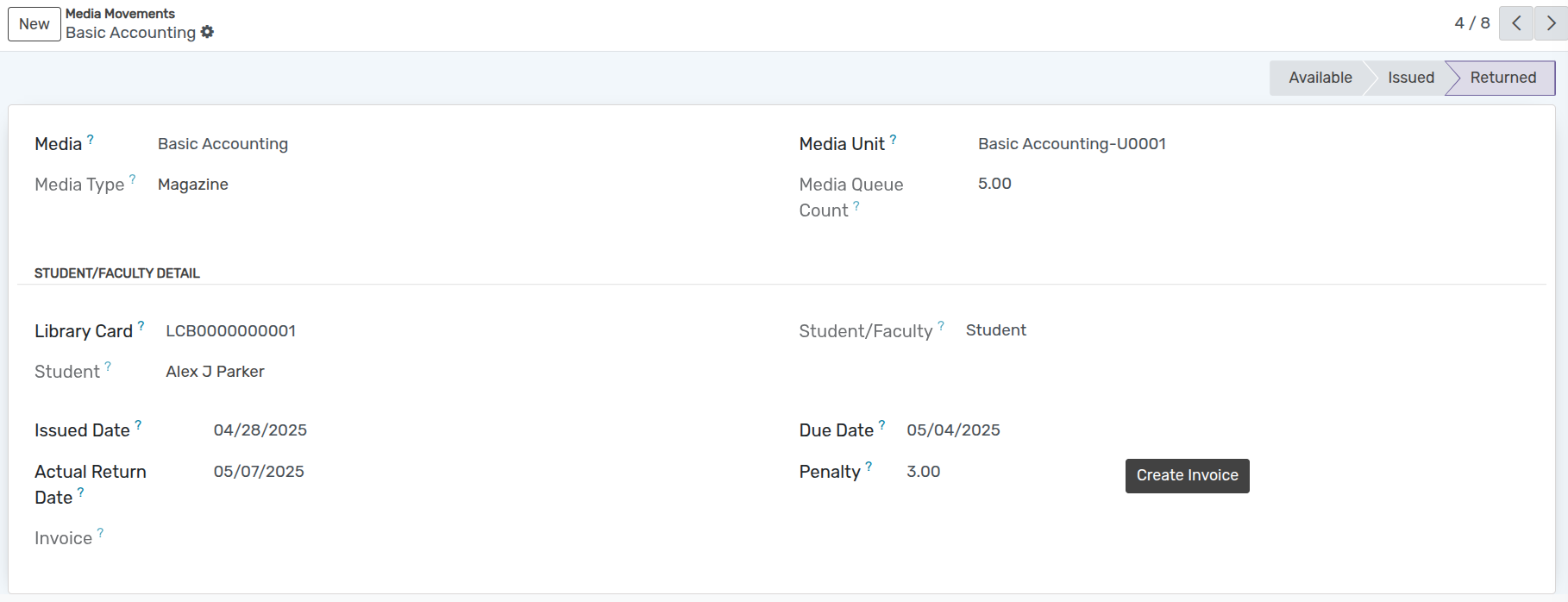Click the Actual Return Date value

click(259, 472)
